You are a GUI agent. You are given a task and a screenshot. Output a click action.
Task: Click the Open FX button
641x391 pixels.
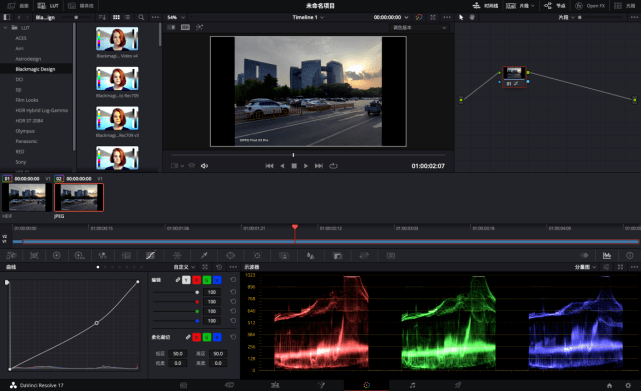pos(590,6)
